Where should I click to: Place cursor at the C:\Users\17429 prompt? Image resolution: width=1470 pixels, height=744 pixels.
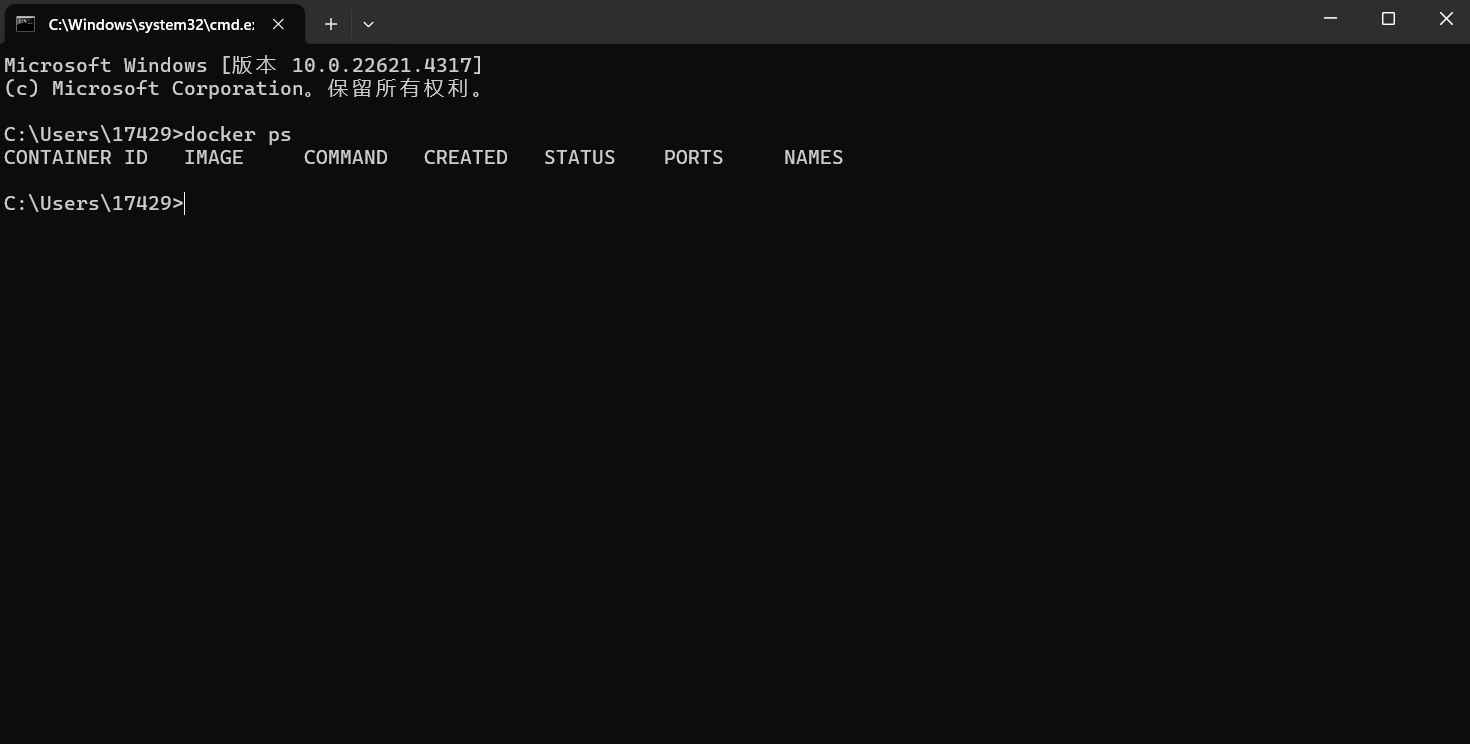pyautogui.click(x=90, y=203)
